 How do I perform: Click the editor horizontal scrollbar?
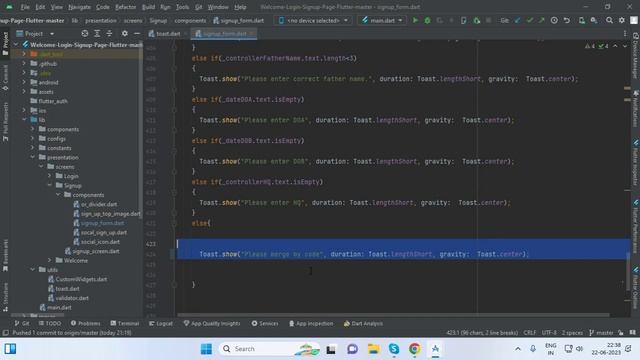click(x=393, y=315)
